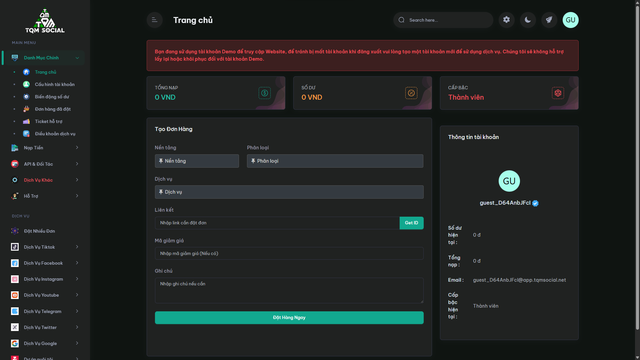Open Đơn hàng đã đặt menu item

pos(53,109)
